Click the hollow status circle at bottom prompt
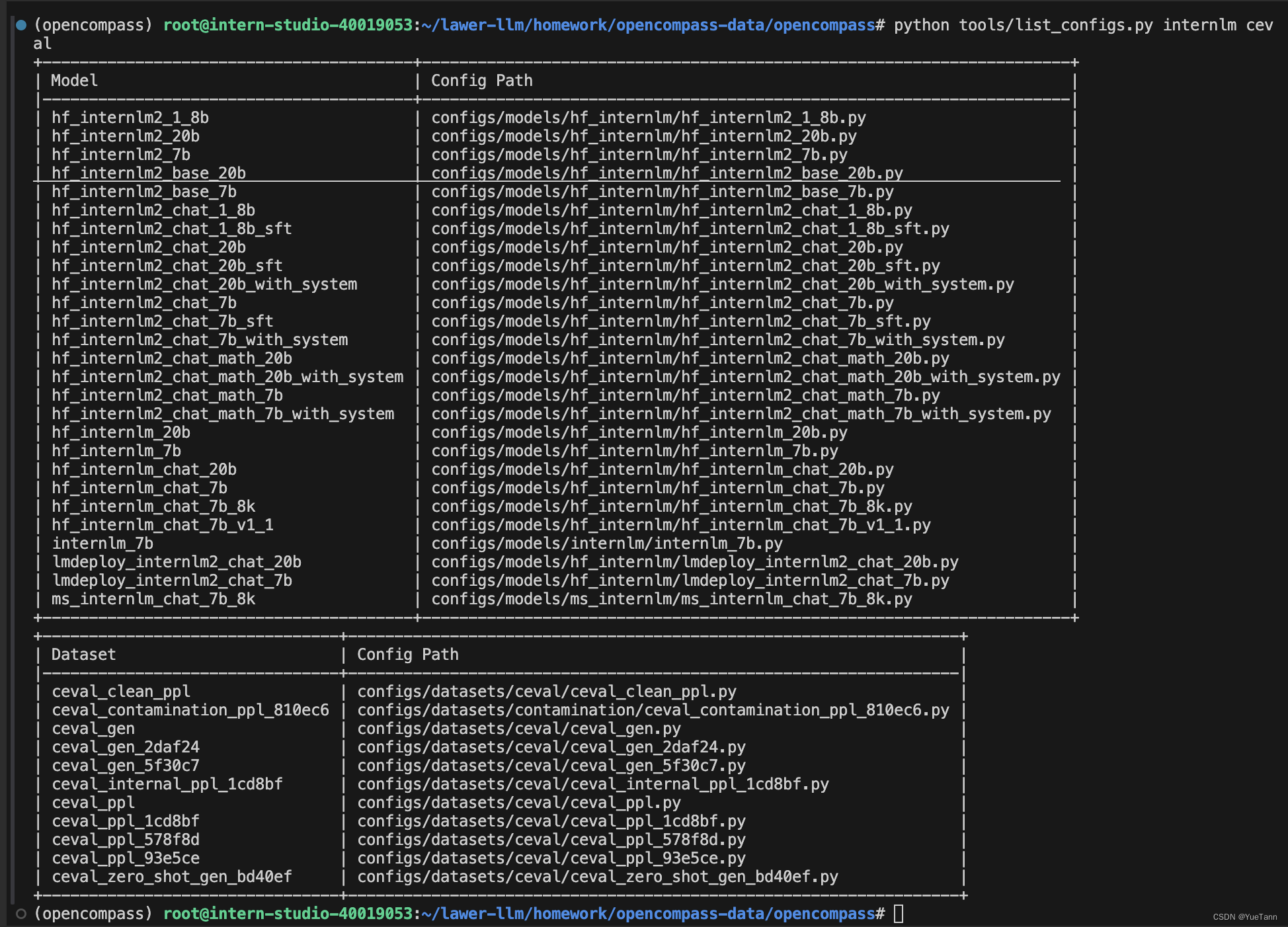Screen dimensions: 1288x927 21,914
